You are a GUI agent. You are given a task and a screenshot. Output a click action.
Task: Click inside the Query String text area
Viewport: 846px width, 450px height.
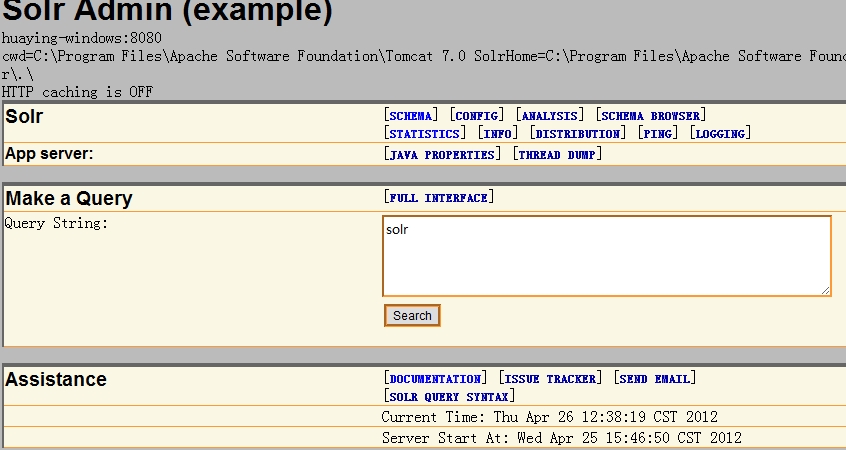coord(606,256)
